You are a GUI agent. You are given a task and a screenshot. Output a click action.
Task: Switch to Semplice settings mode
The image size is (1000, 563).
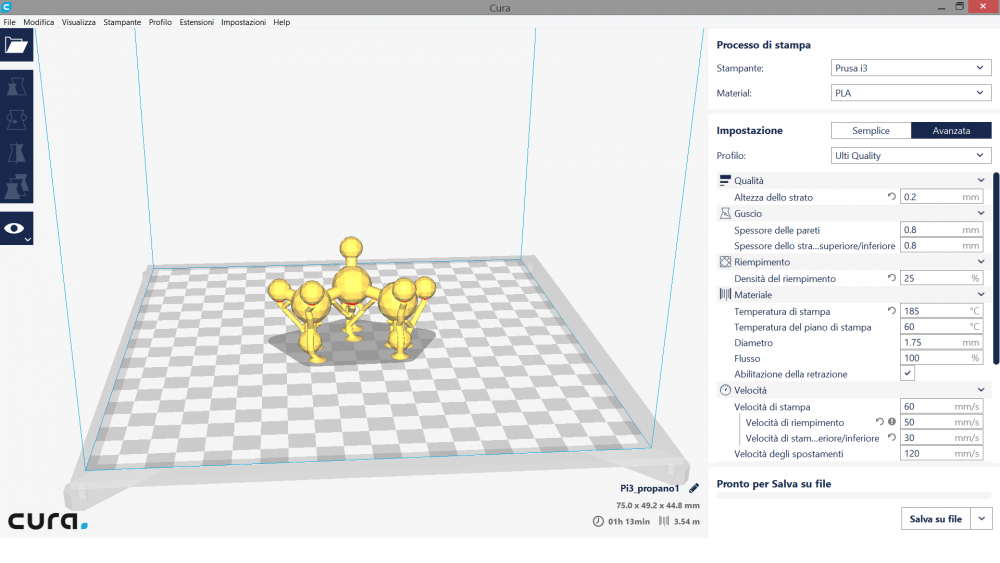[x=870, y=131]
